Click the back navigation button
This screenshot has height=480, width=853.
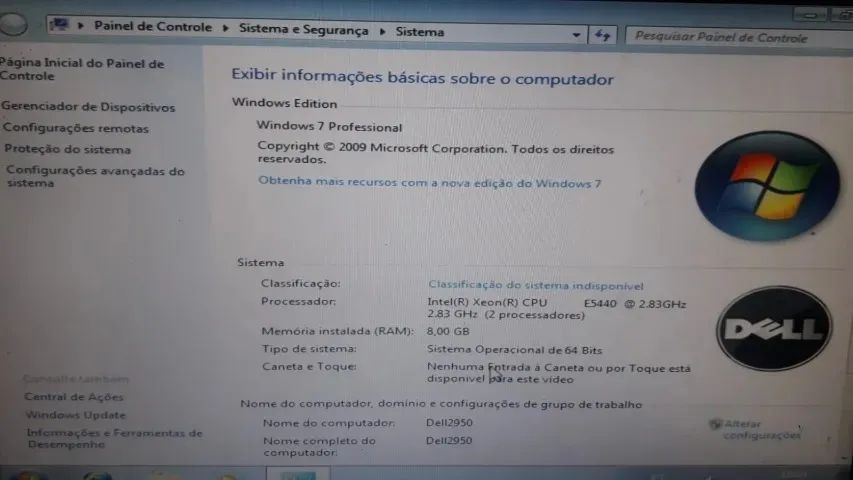pos(12,24)
